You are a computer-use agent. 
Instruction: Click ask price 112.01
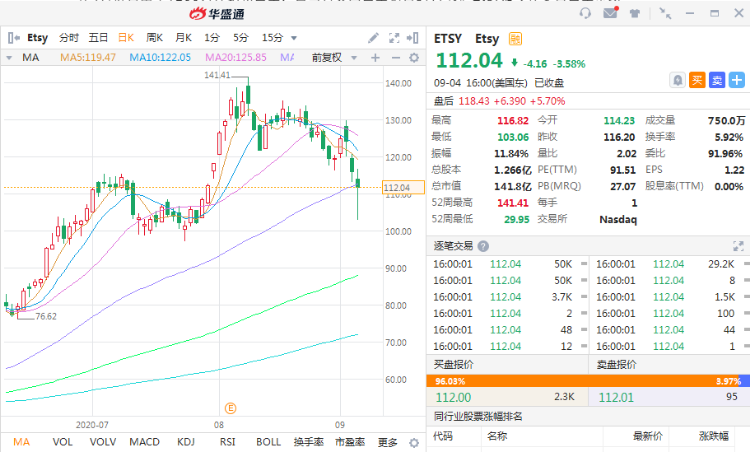(616, 397)
